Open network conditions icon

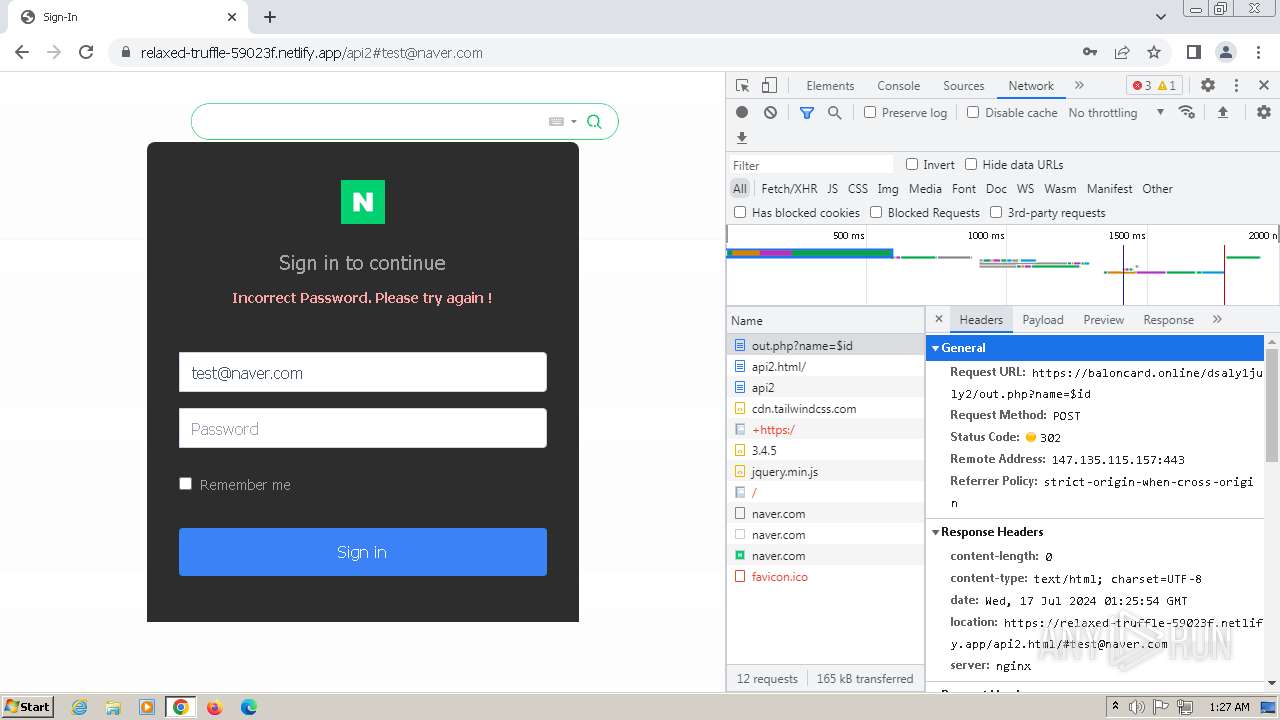(x=1187, y=113)
